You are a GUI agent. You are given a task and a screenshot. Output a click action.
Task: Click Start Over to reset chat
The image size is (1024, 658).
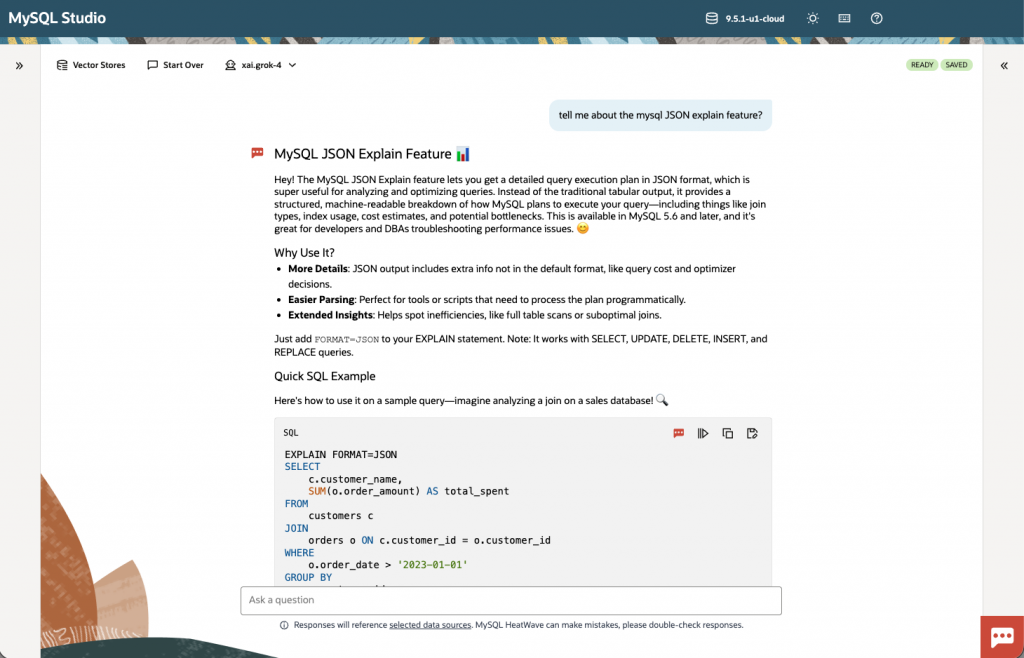tap(176, 65)
